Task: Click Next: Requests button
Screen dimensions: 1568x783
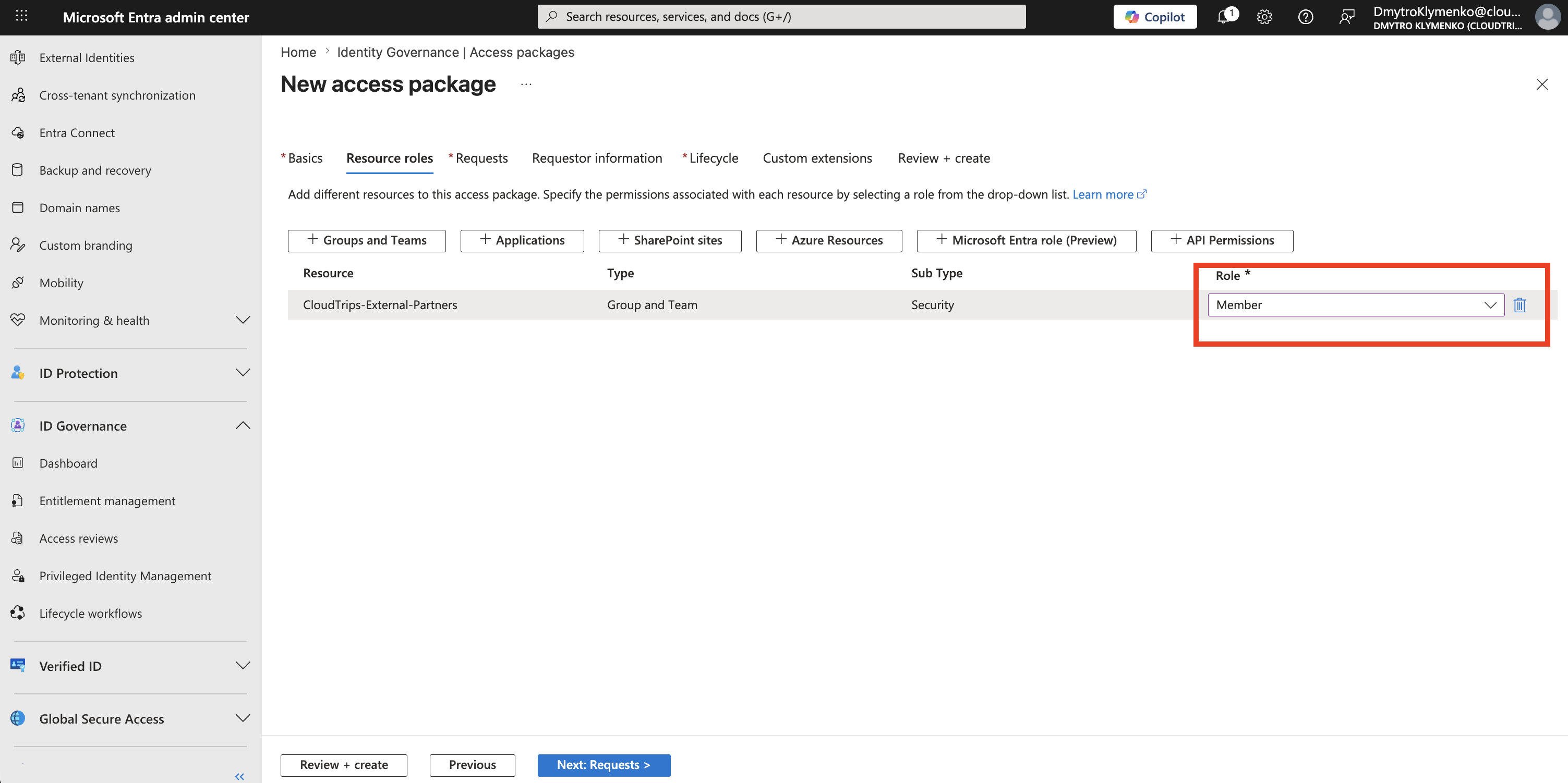Action: [x=604, y=765]
